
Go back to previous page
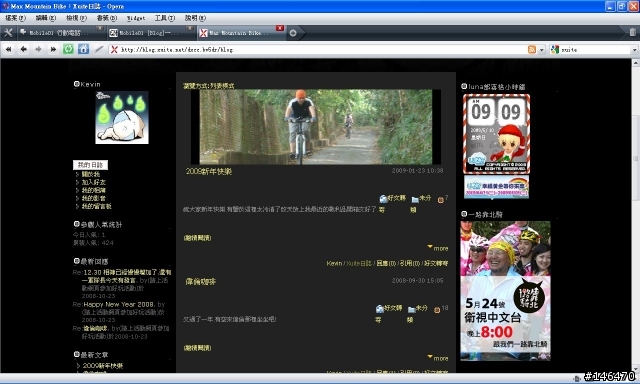(x=24, y=49)
